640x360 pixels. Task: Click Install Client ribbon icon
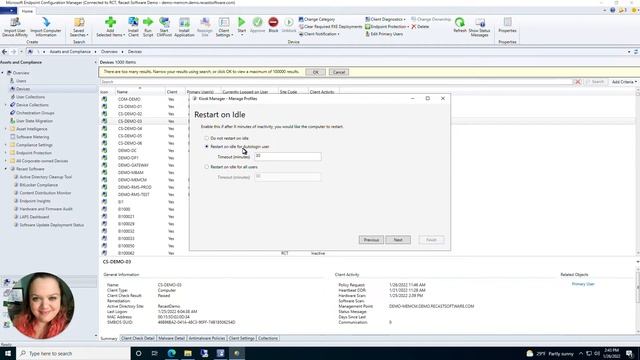(133, 22)
